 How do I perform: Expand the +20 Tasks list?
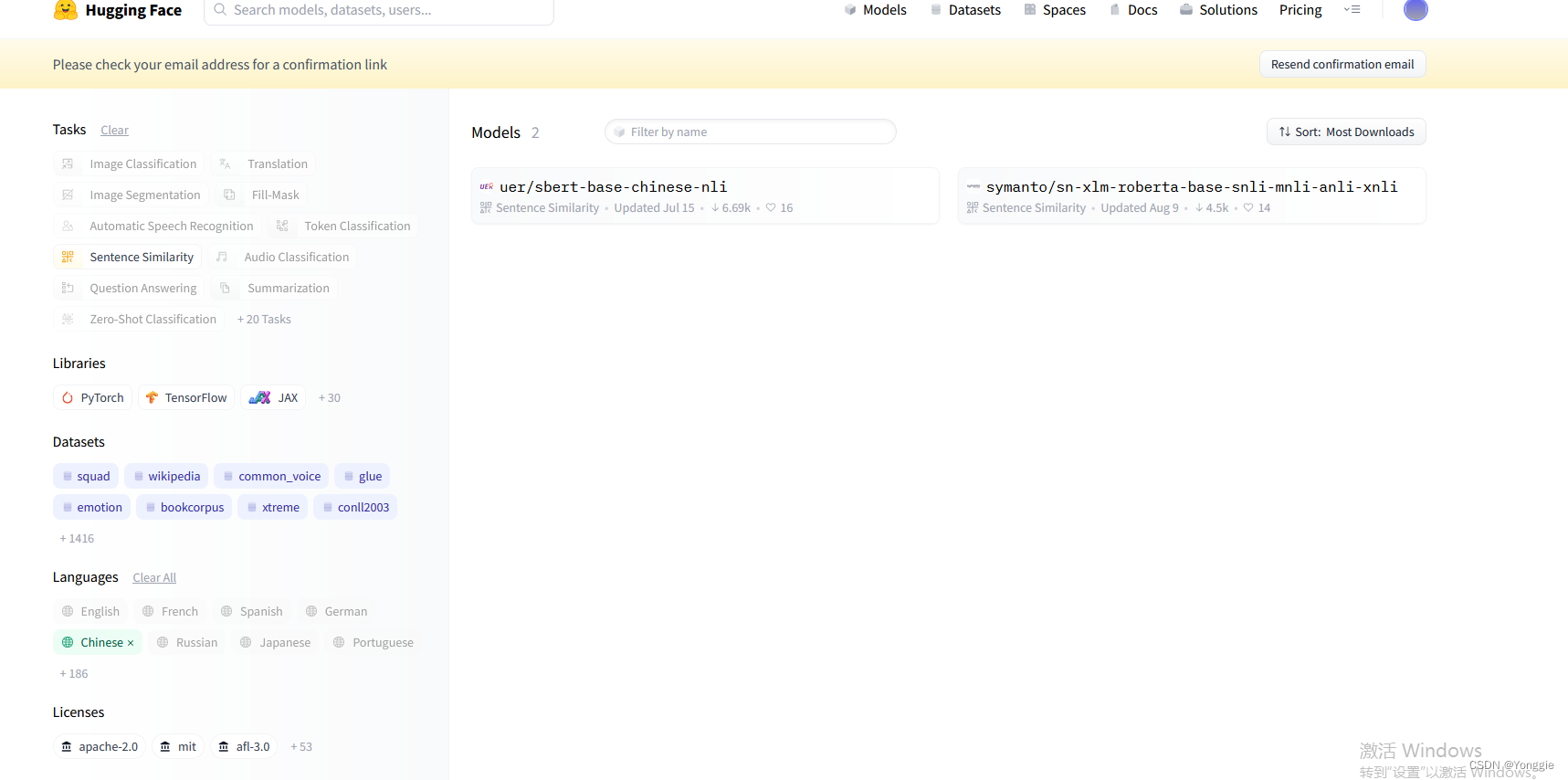264,320
